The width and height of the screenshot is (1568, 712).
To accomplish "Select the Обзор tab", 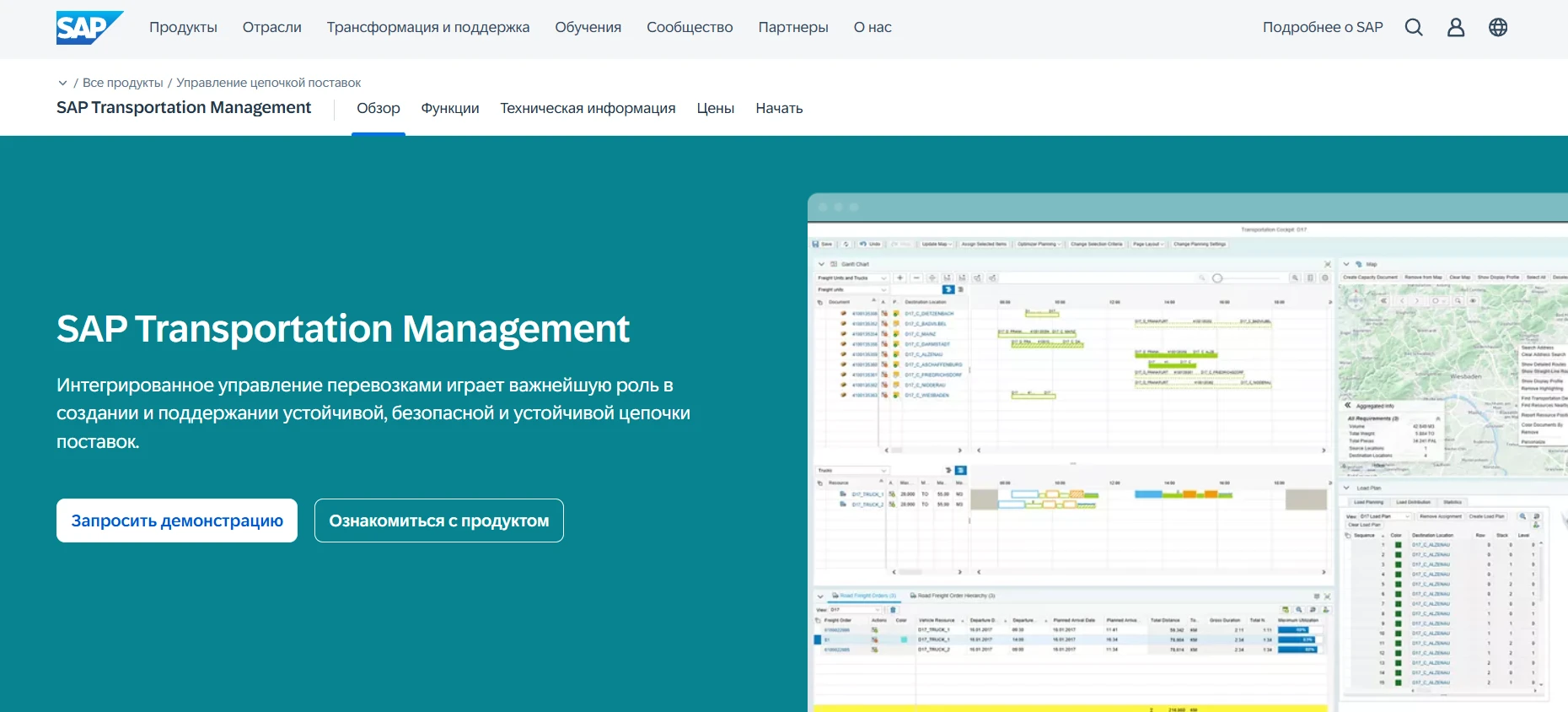I will 379,108.
